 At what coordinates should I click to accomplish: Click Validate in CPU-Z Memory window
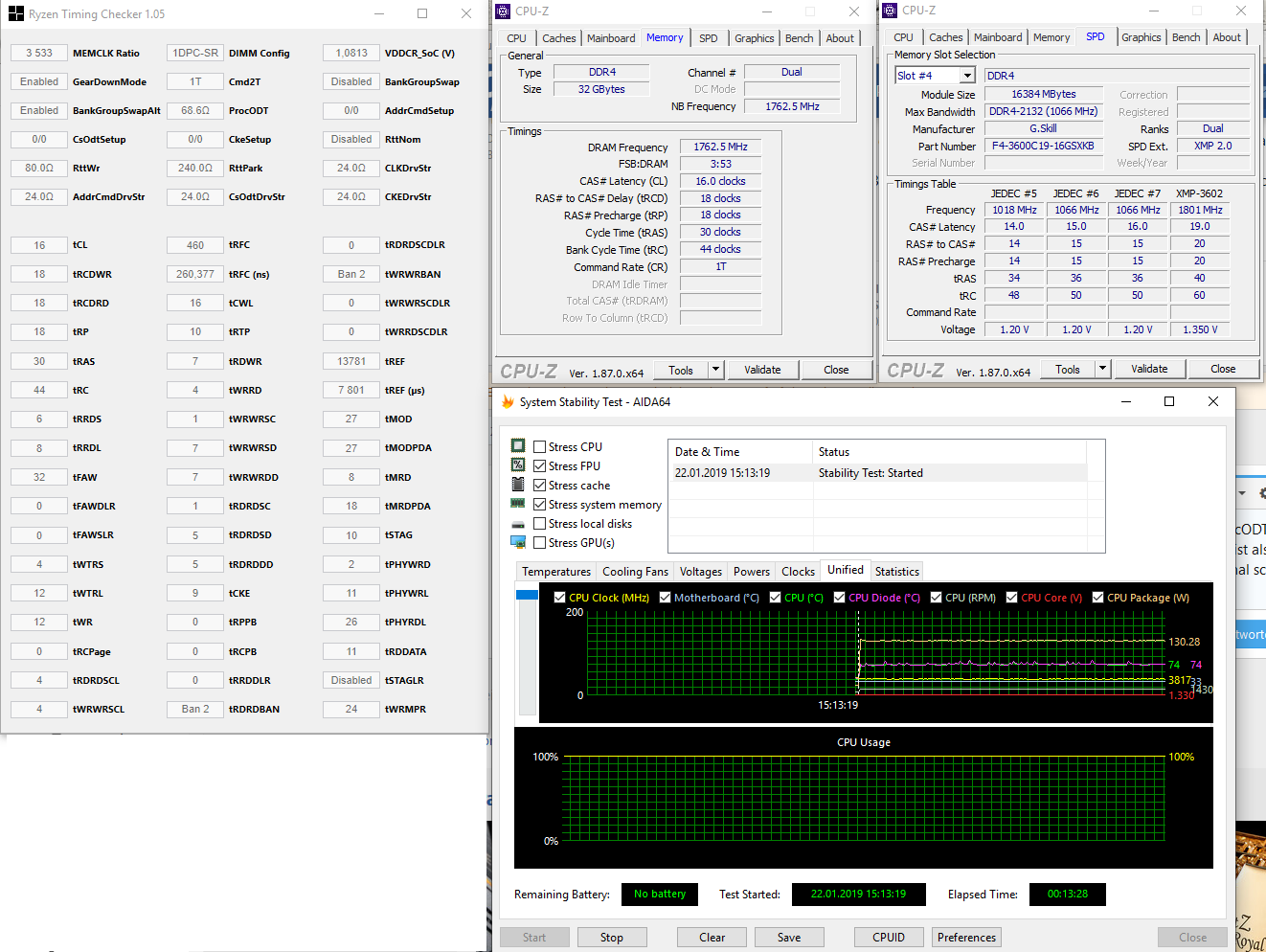coord(763,370)
